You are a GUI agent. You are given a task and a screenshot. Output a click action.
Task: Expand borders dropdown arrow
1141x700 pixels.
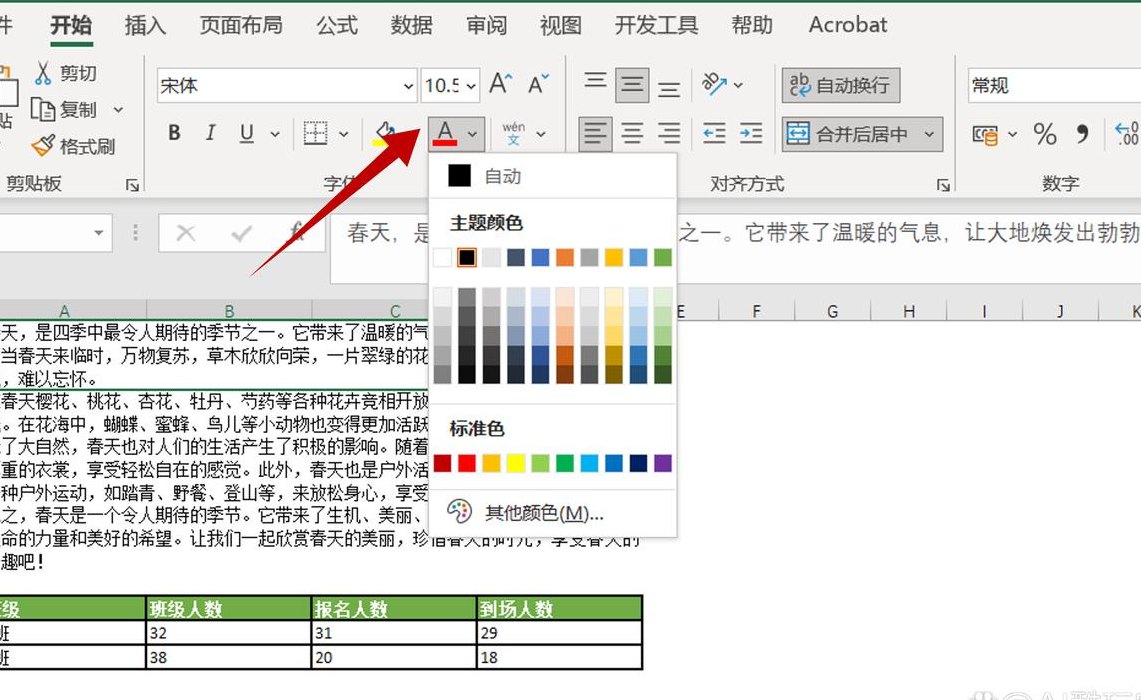[343, 134]
